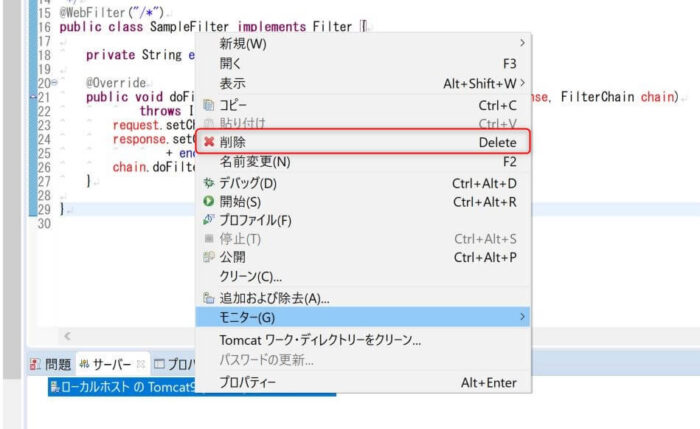Click the arrow on the モニター(G) row
This screenshot has height=429, width=700.
tap(522, 317)
